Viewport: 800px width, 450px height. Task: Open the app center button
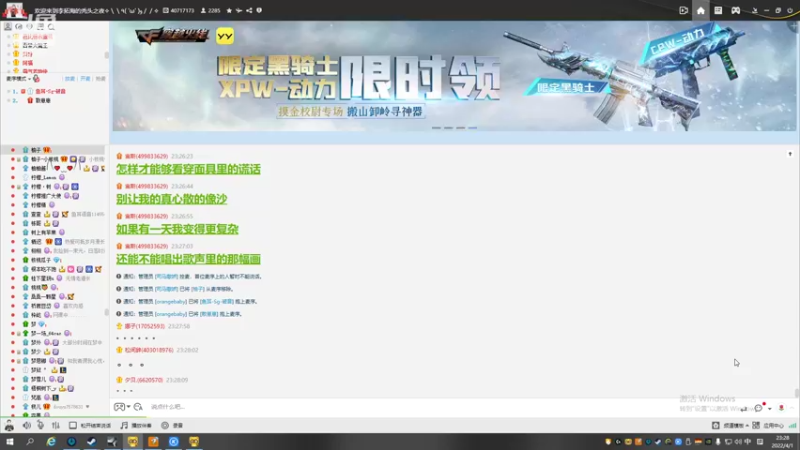pyautogui.click(x=768, y=425)
